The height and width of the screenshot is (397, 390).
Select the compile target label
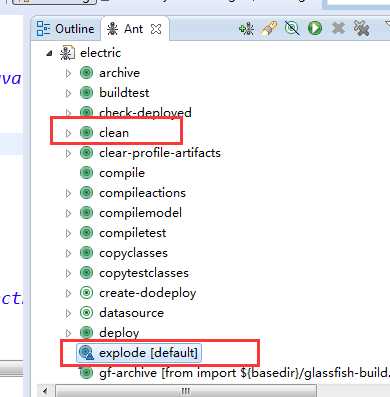click(122, 173)
